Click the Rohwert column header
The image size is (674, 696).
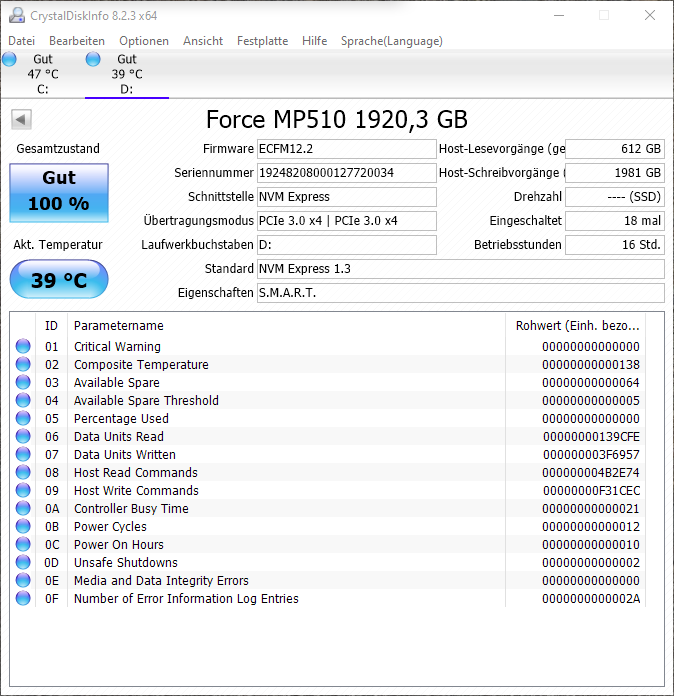coord(576,326)
